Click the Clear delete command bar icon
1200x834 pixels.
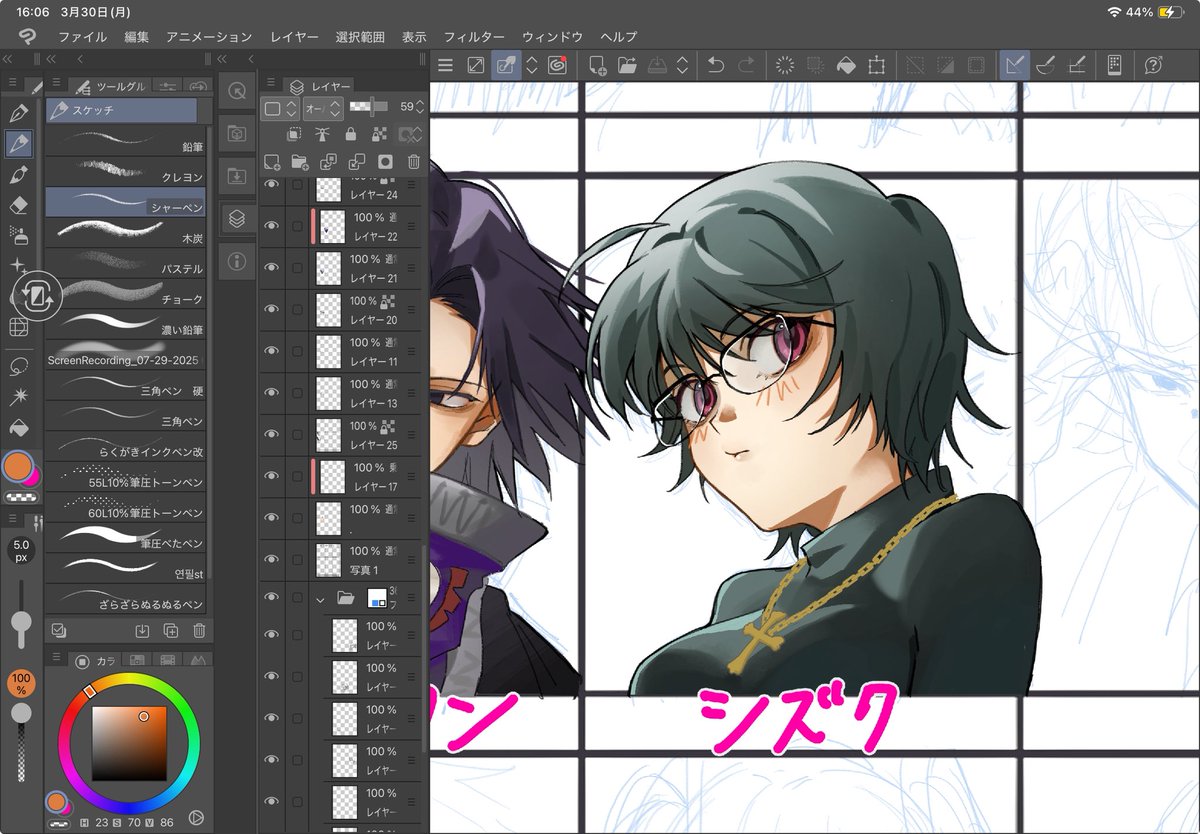[x=785, y=65]
